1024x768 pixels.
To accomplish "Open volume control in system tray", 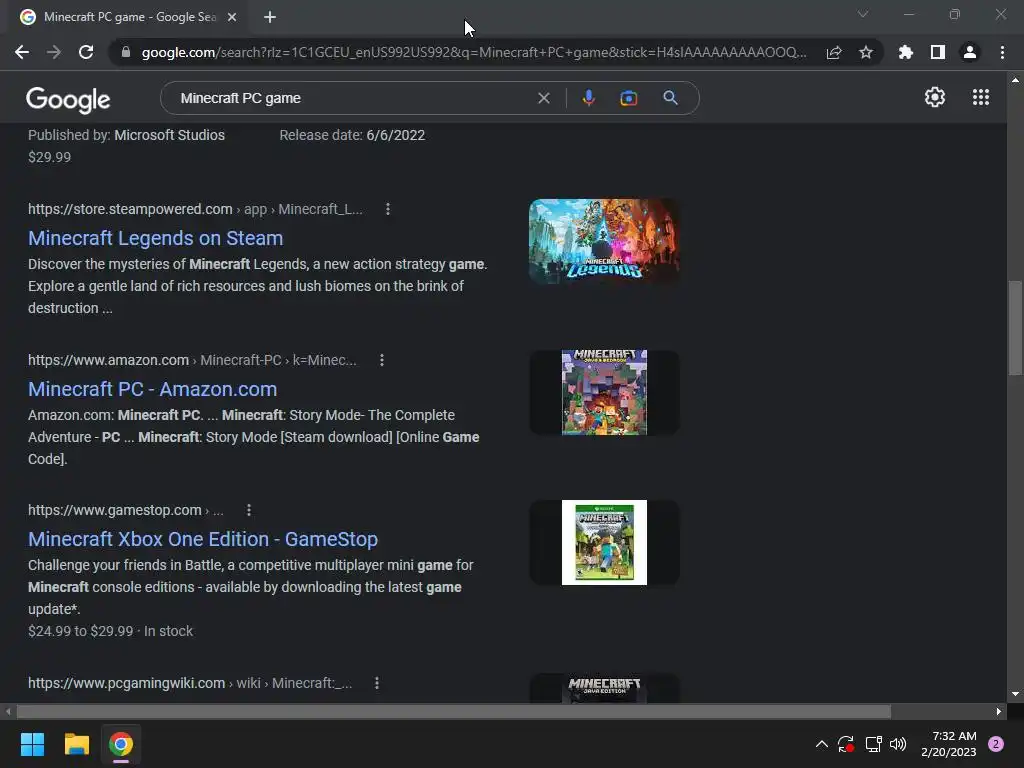I will 898,744.
